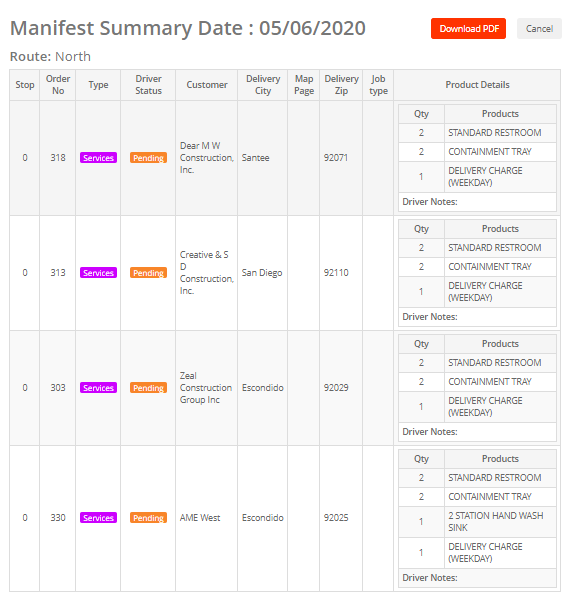Click the San Diego delivery city

pyautogui.click(x=262, y=273)
